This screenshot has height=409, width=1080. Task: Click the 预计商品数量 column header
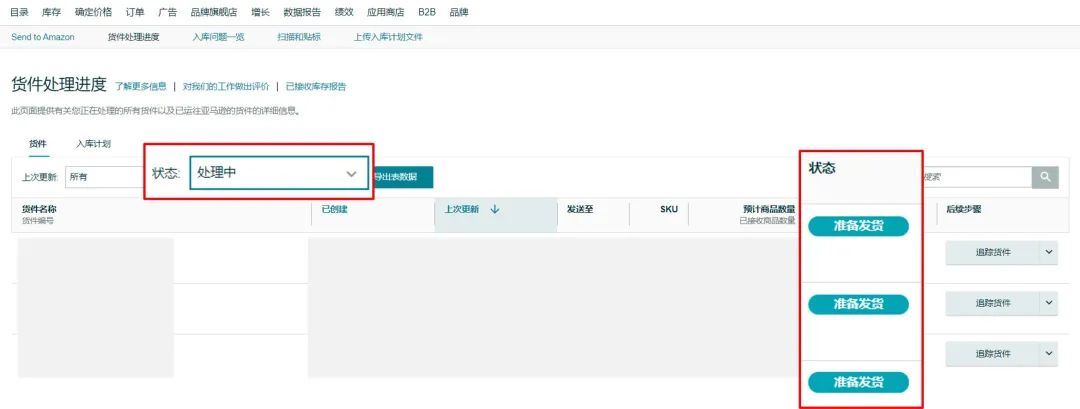tap(769, 209)
